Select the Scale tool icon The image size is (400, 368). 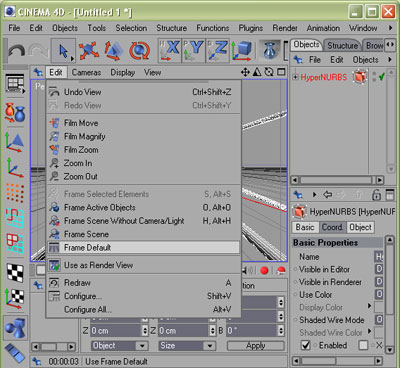pos(113,51)
